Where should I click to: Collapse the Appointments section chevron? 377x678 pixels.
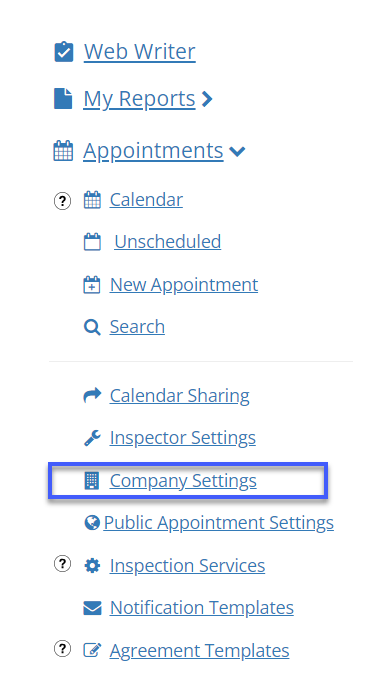[237, 151]
